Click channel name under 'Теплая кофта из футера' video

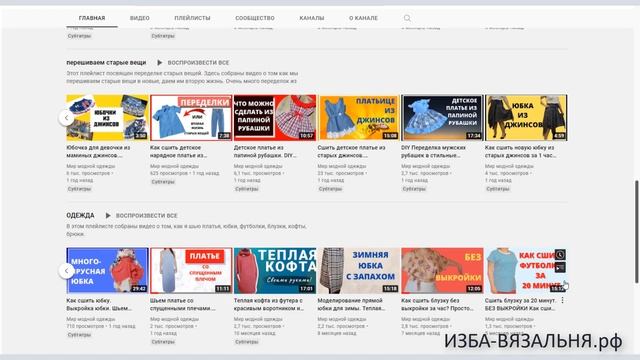click(x=258, y=319)
